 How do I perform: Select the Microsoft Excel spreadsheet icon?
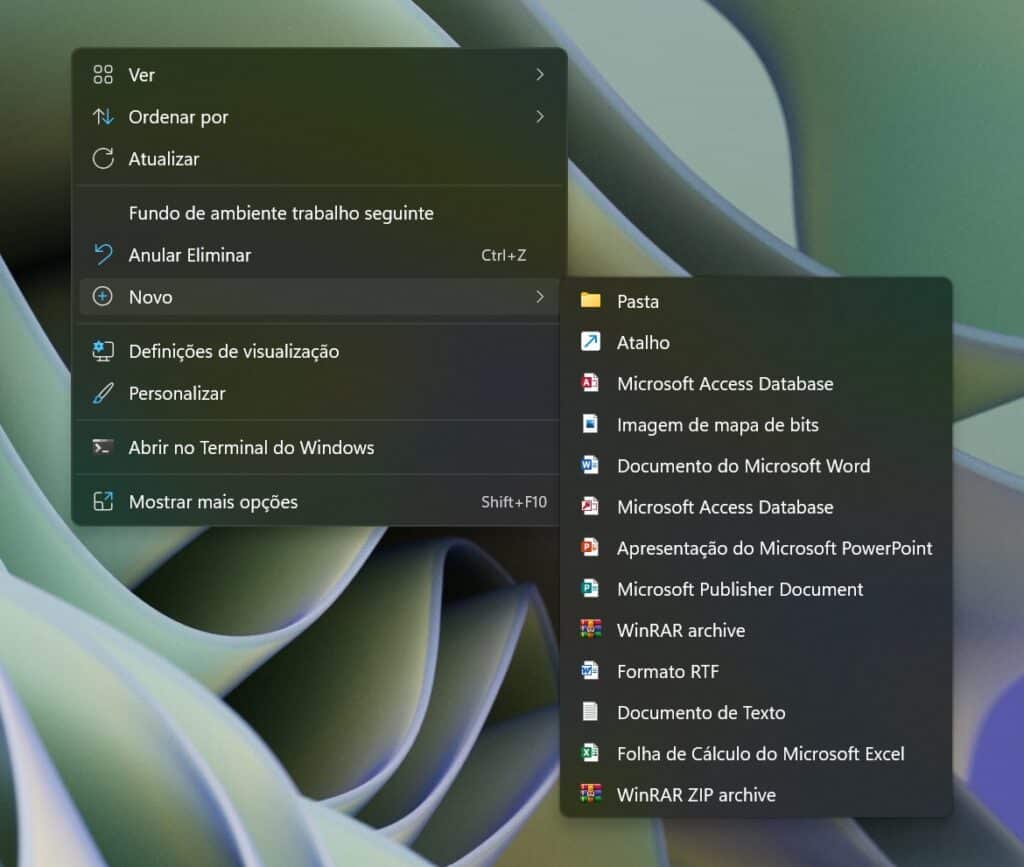589,754
